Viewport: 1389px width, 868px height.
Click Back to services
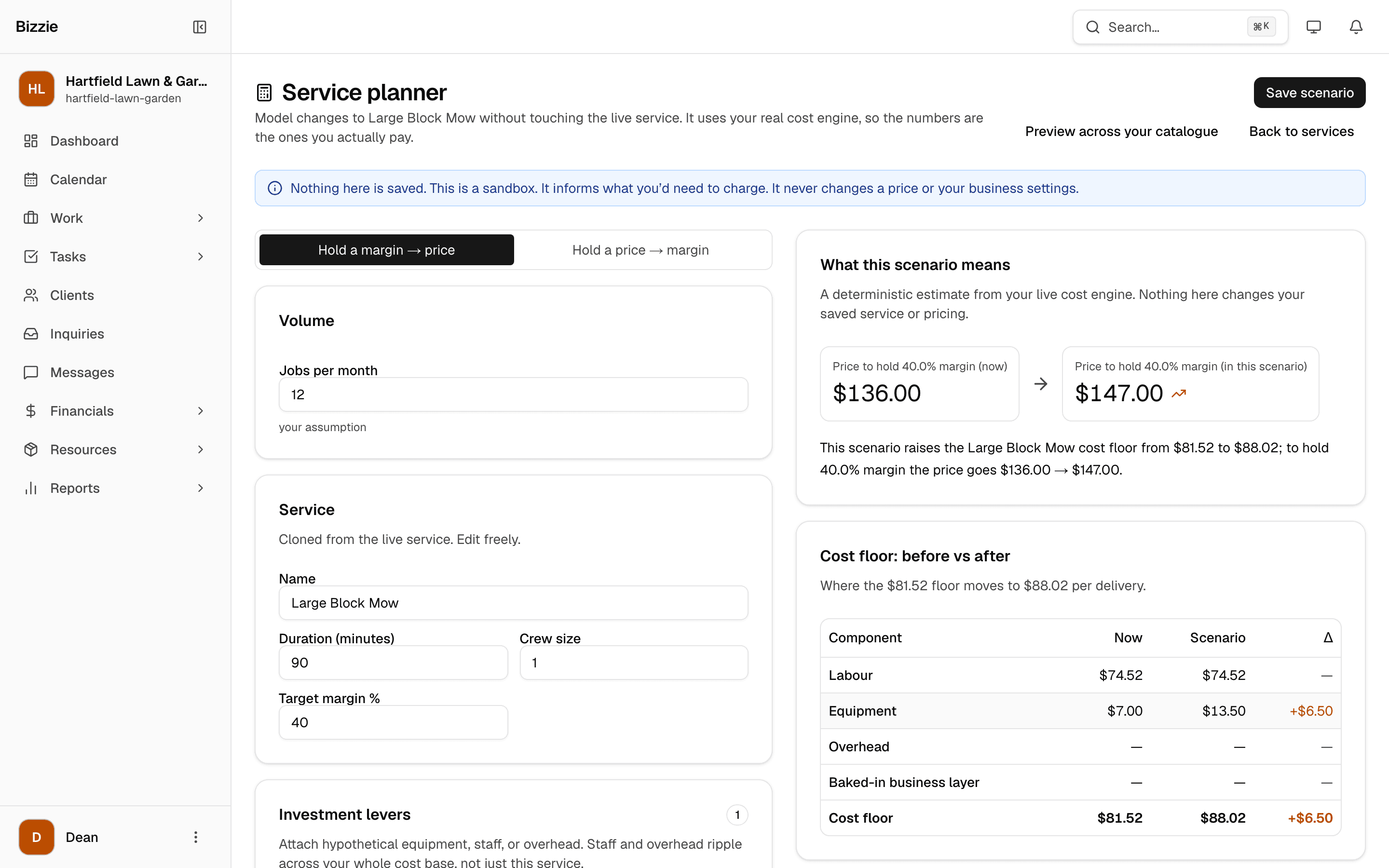pos(1301,132)
